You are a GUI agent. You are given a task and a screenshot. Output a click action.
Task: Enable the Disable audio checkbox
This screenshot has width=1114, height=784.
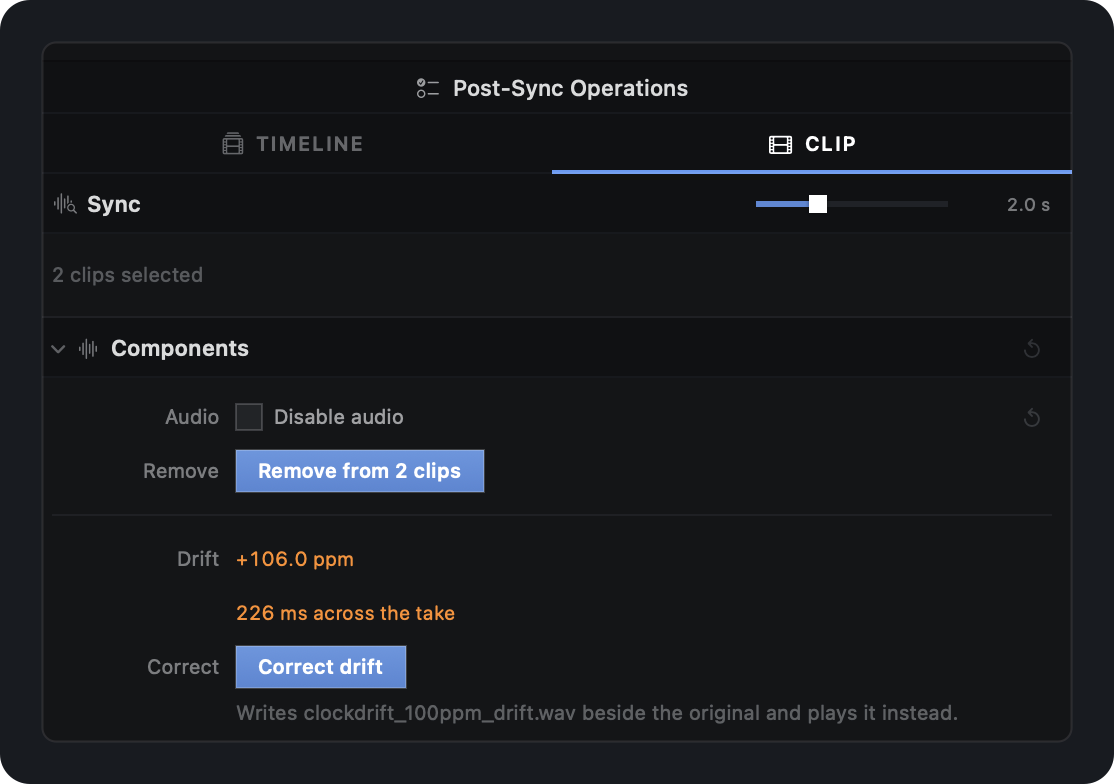[249, 417]
